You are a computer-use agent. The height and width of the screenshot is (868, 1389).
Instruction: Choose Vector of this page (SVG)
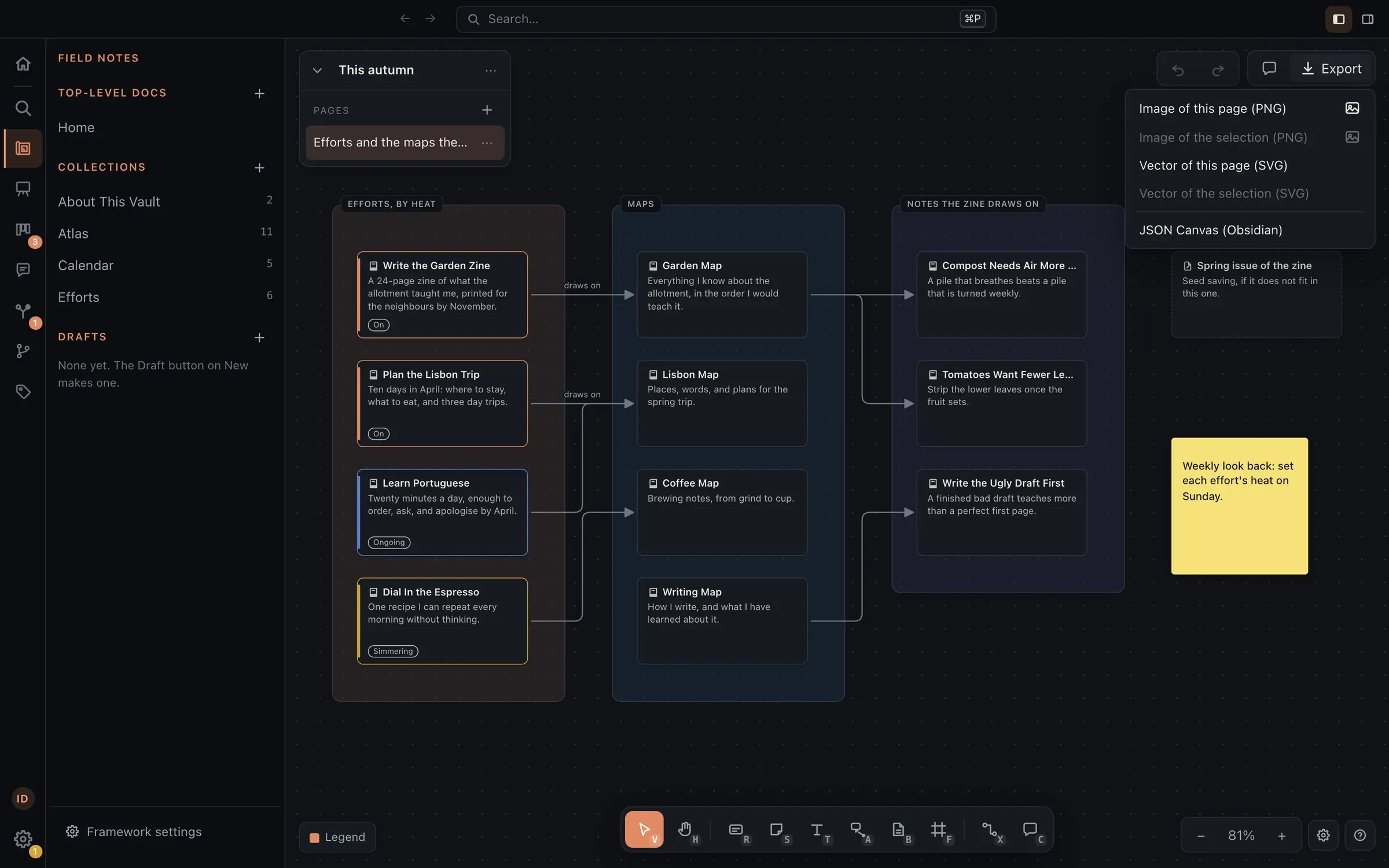coord(1250,165)
